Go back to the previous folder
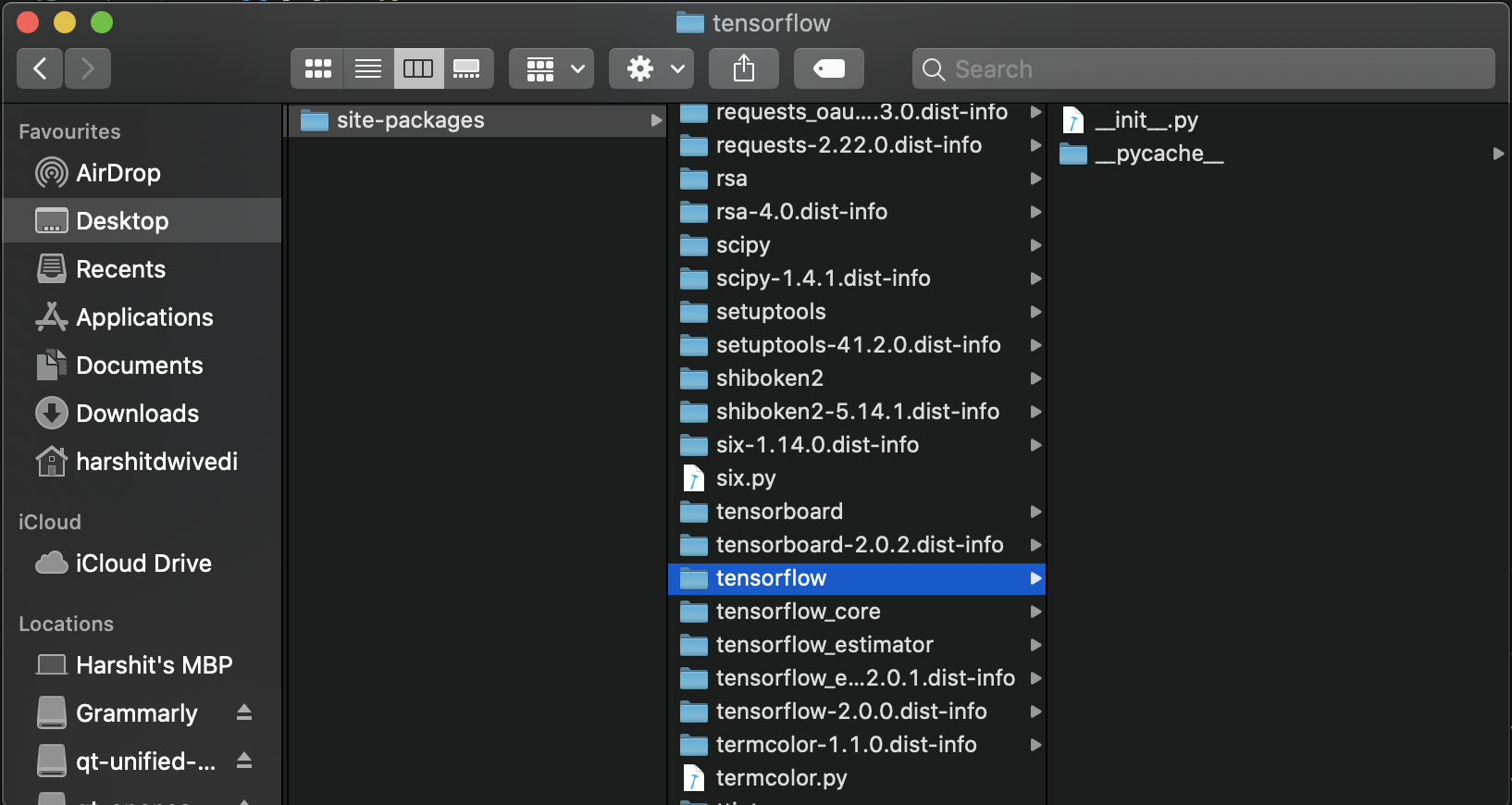 (40, 68)
